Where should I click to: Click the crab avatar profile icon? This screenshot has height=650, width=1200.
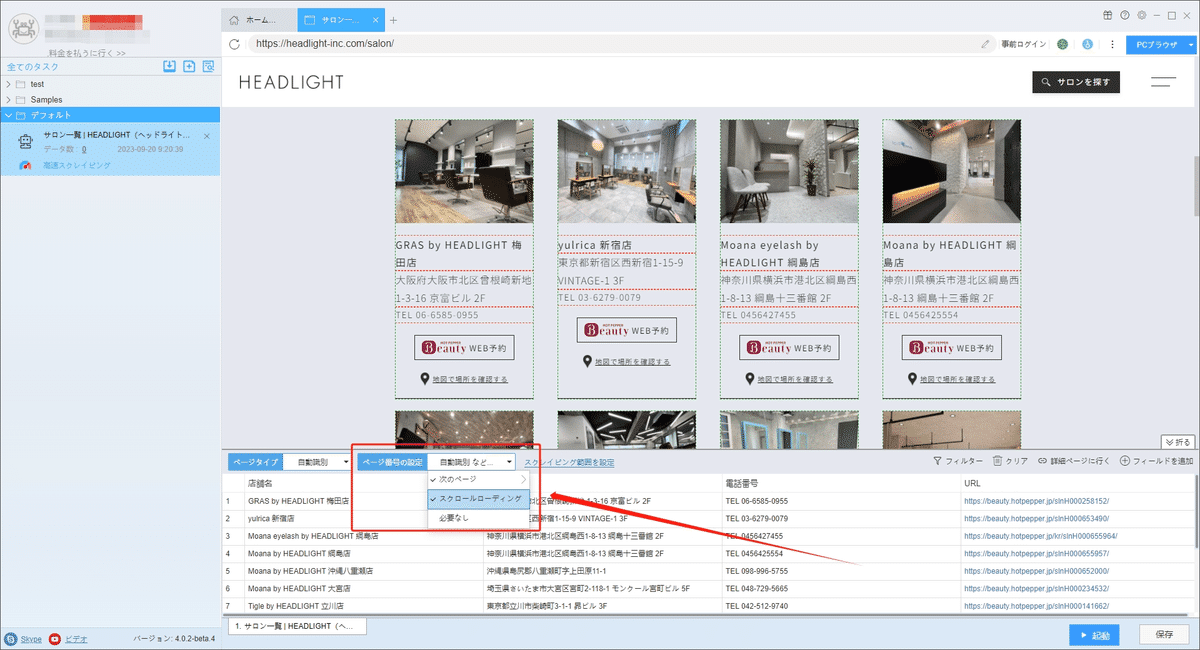point(22,30)
